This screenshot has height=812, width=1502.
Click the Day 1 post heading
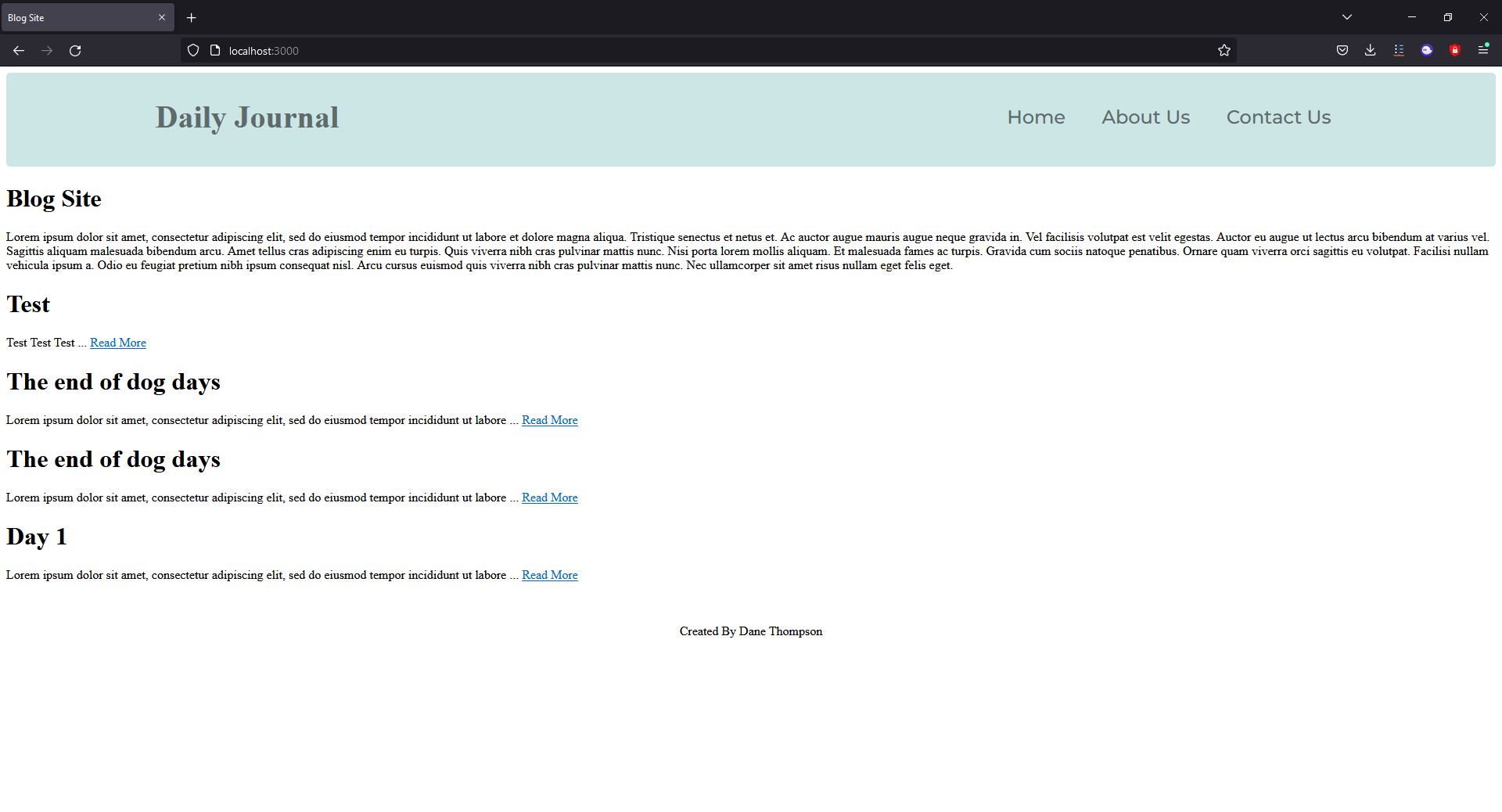(37, 537)
